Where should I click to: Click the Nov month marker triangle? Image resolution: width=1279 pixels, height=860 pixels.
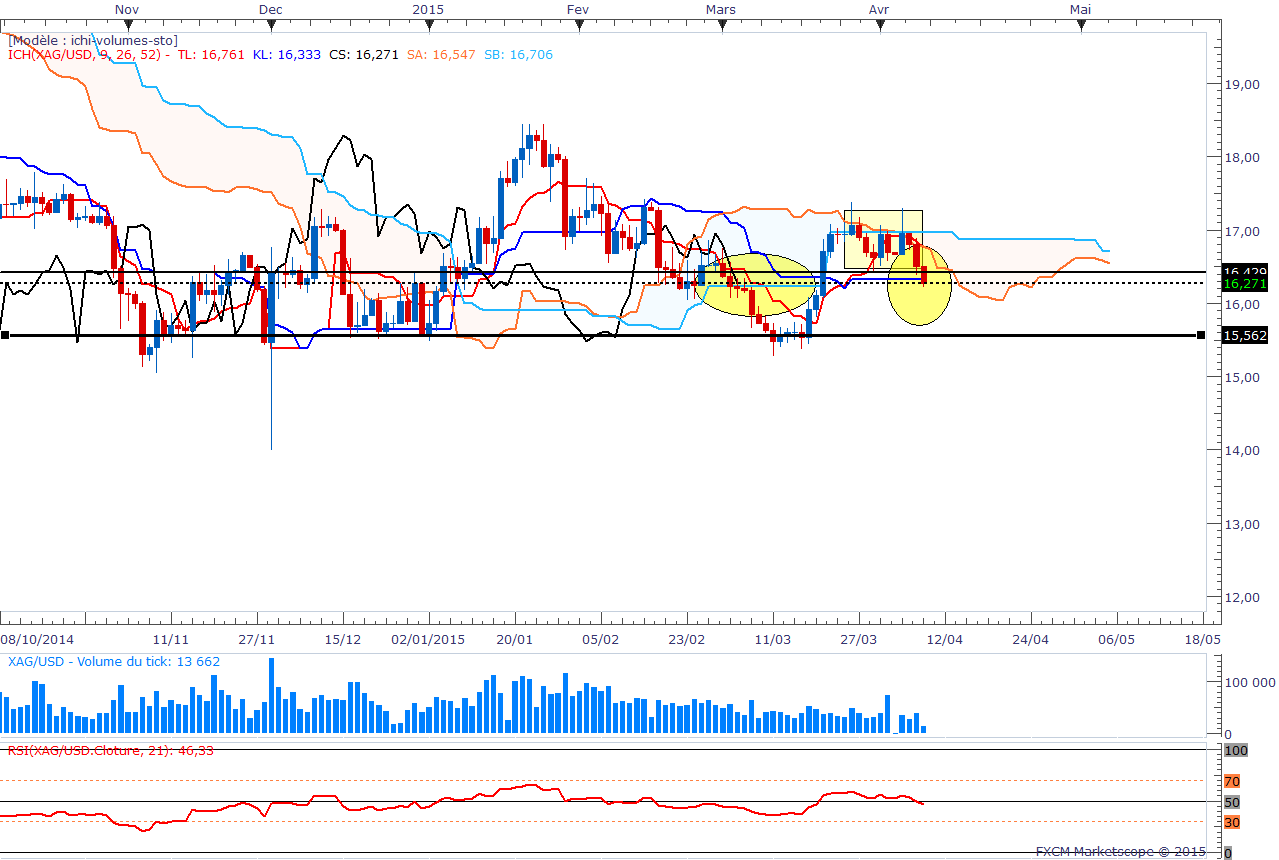click(126, 25)
